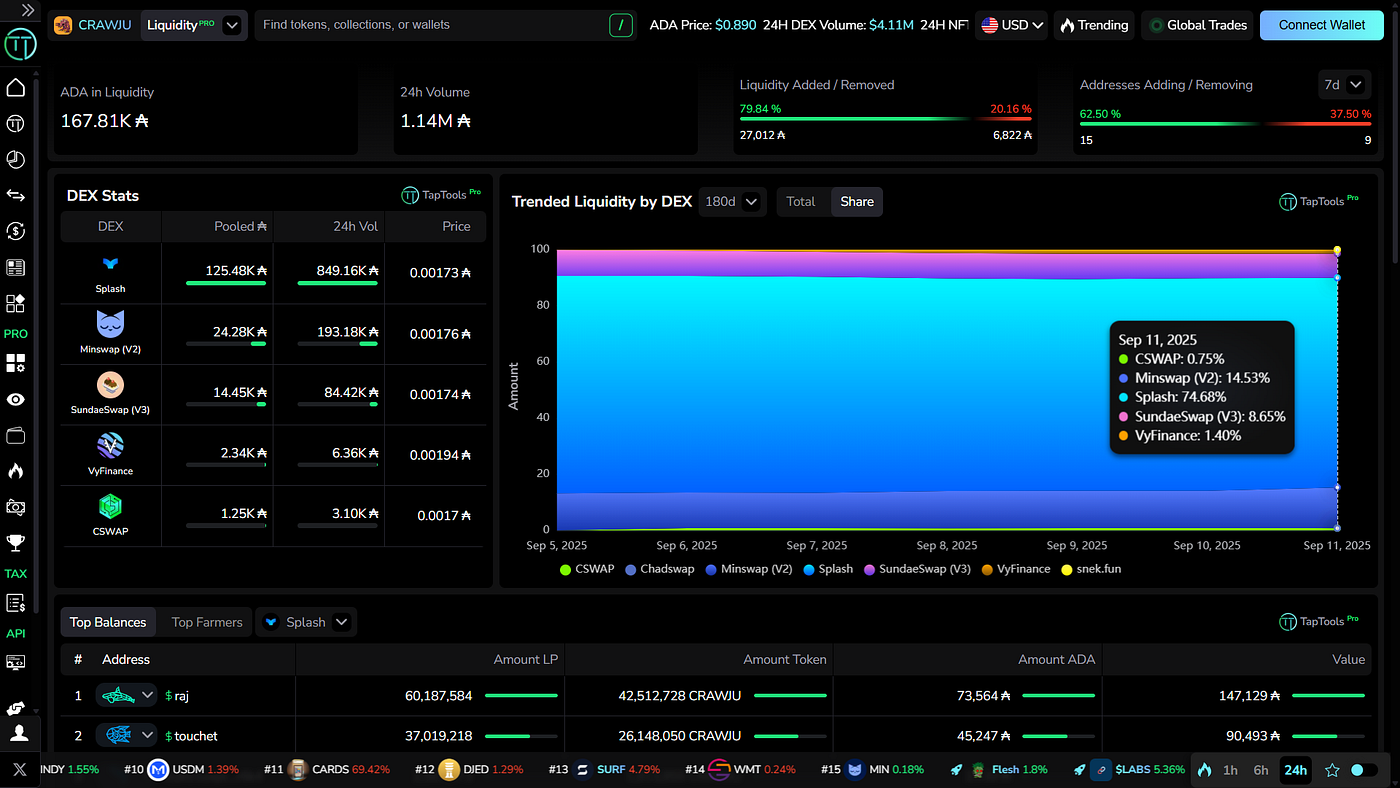This screenshot has height=788, width=1400.
Task: Expand address dropdown for raj
Action: [127, 695]
